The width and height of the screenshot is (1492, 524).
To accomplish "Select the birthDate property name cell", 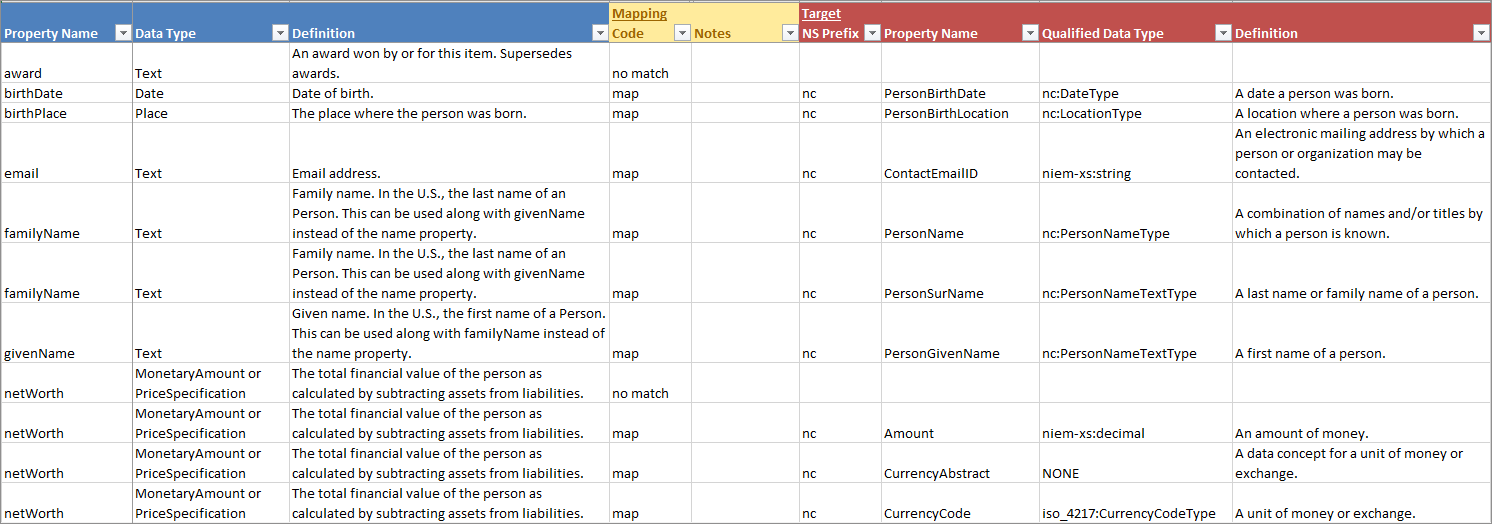I will coord(66,93).
